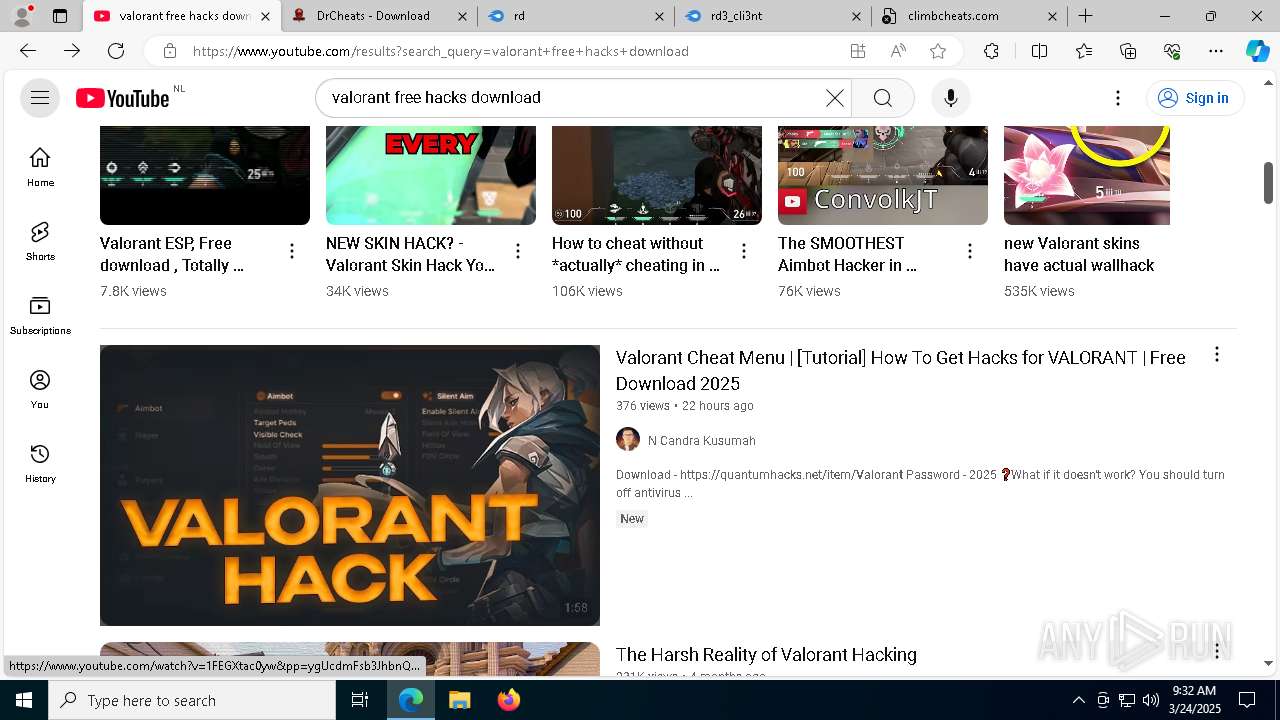Switch to the rd tab

click(575, 16)
